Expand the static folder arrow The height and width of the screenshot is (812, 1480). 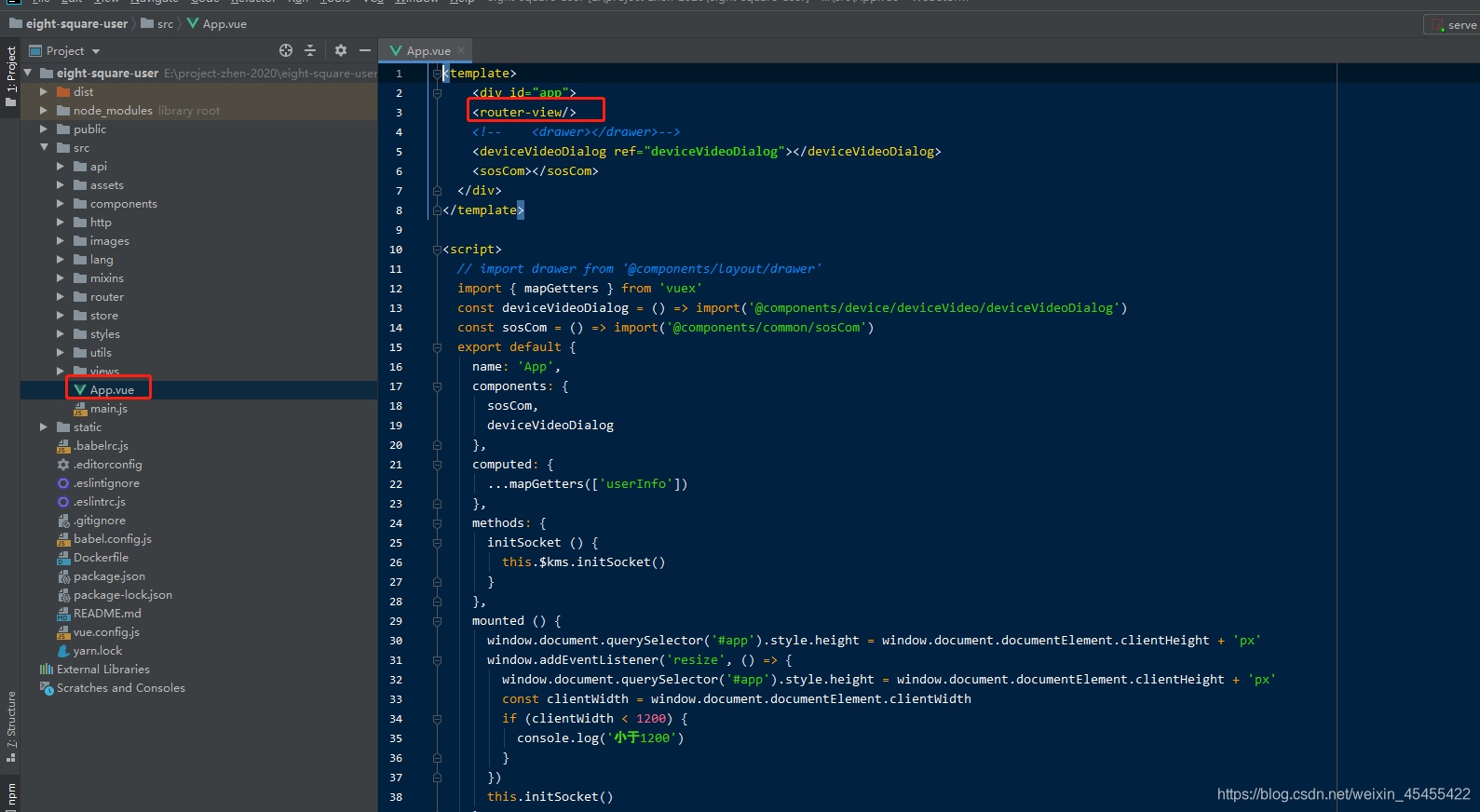tap(44, 426)
